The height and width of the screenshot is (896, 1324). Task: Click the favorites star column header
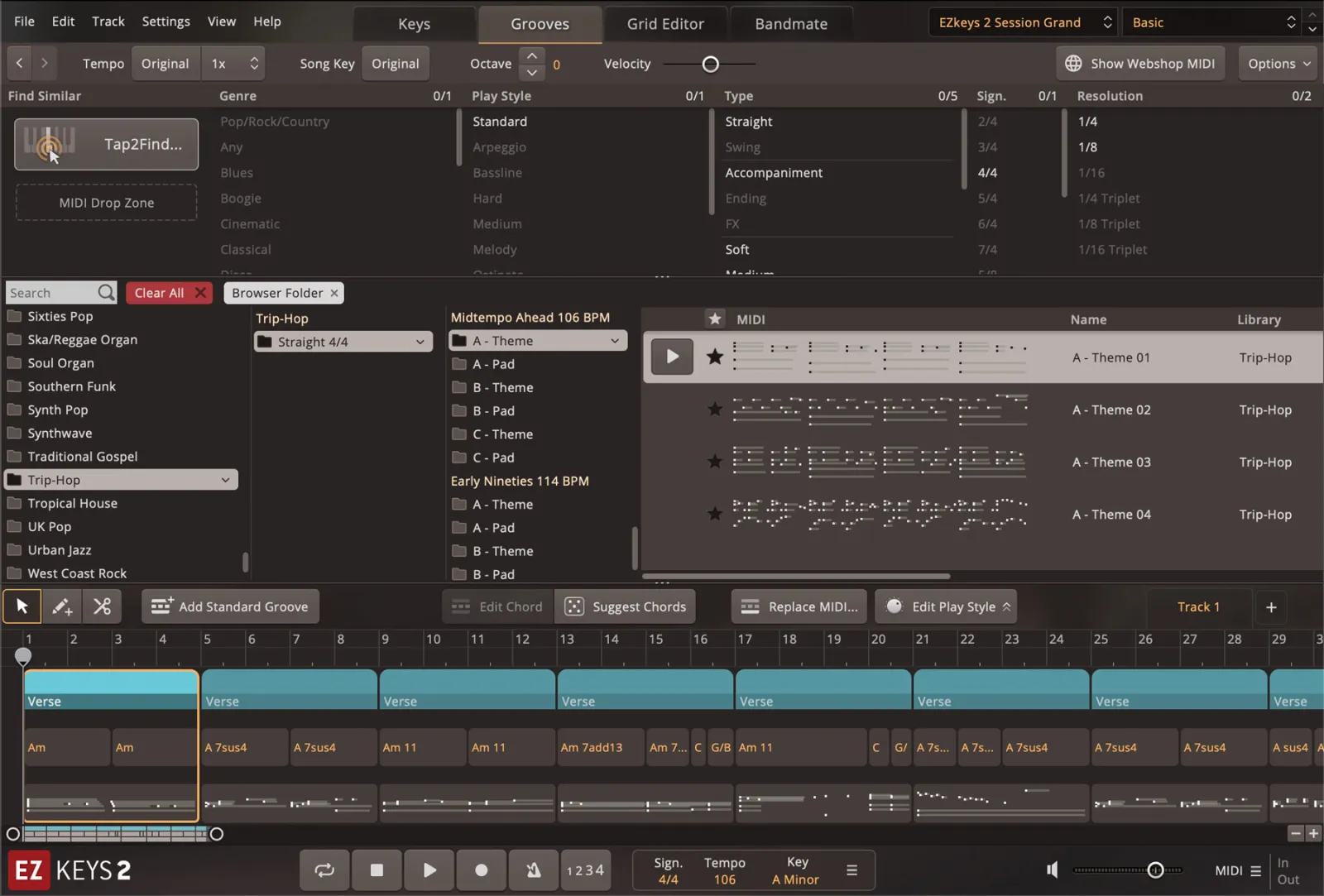pyautogui.click(x=715, y=319)
